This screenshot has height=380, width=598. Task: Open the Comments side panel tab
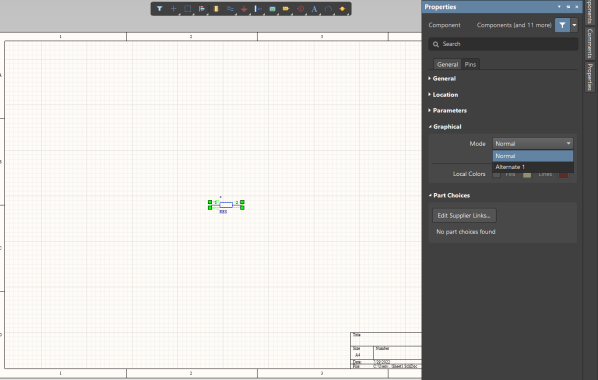tap(590, 43)
